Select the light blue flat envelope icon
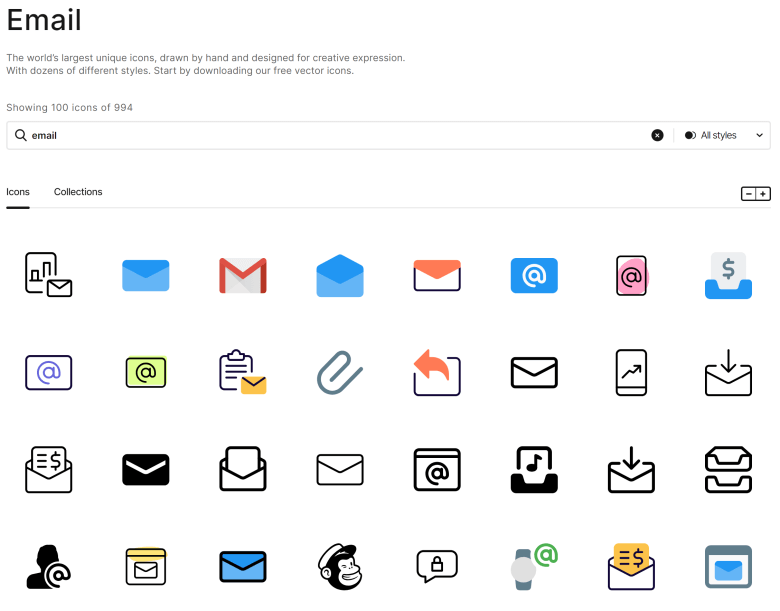The width and height of the screenshot is (780, 611). [x=146, y=275]
